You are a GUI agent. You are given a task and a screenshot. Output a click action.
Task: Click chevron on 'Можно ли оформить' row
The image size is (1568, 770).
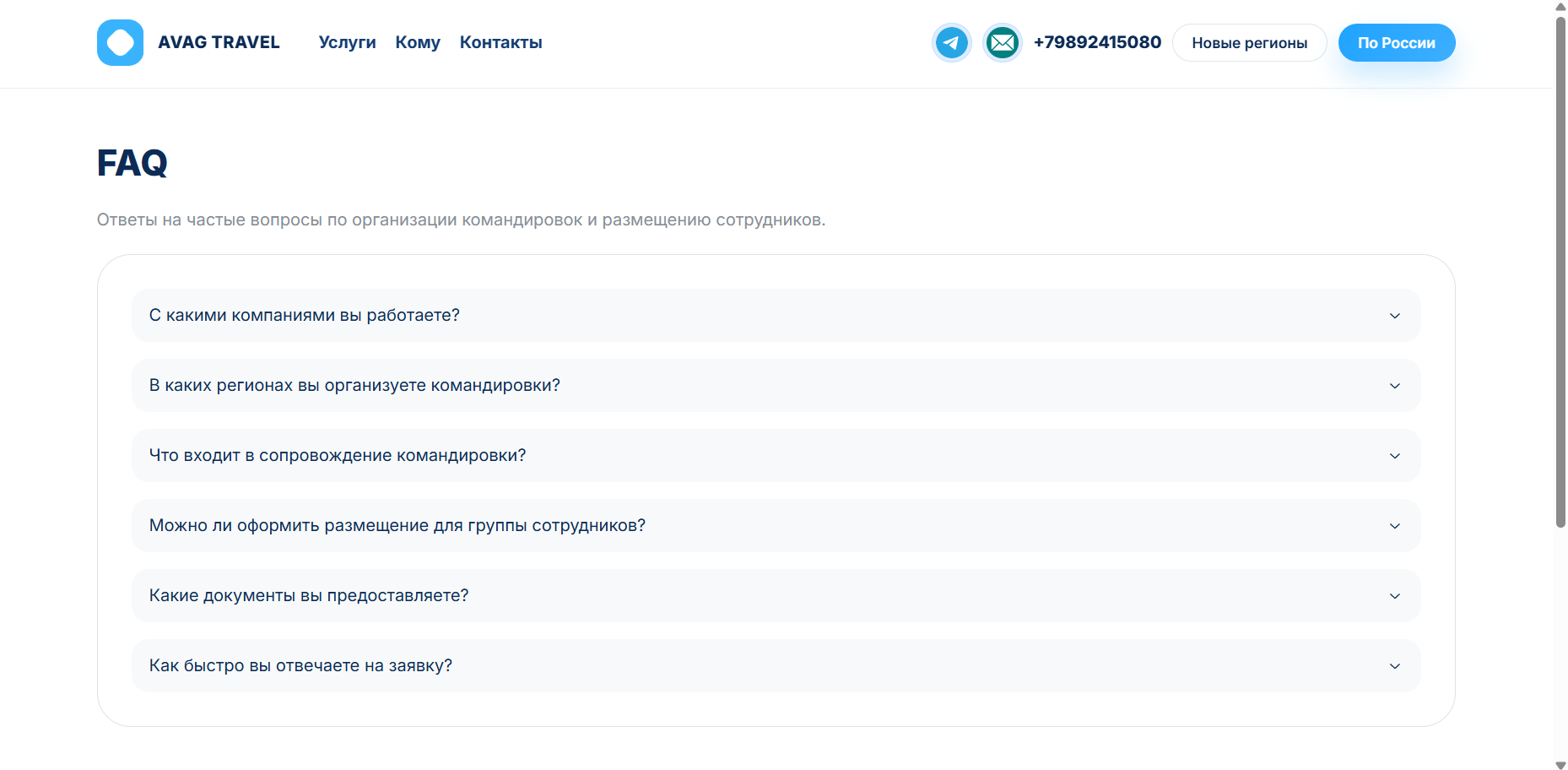pyautogui.click(x=1394, y=526)
